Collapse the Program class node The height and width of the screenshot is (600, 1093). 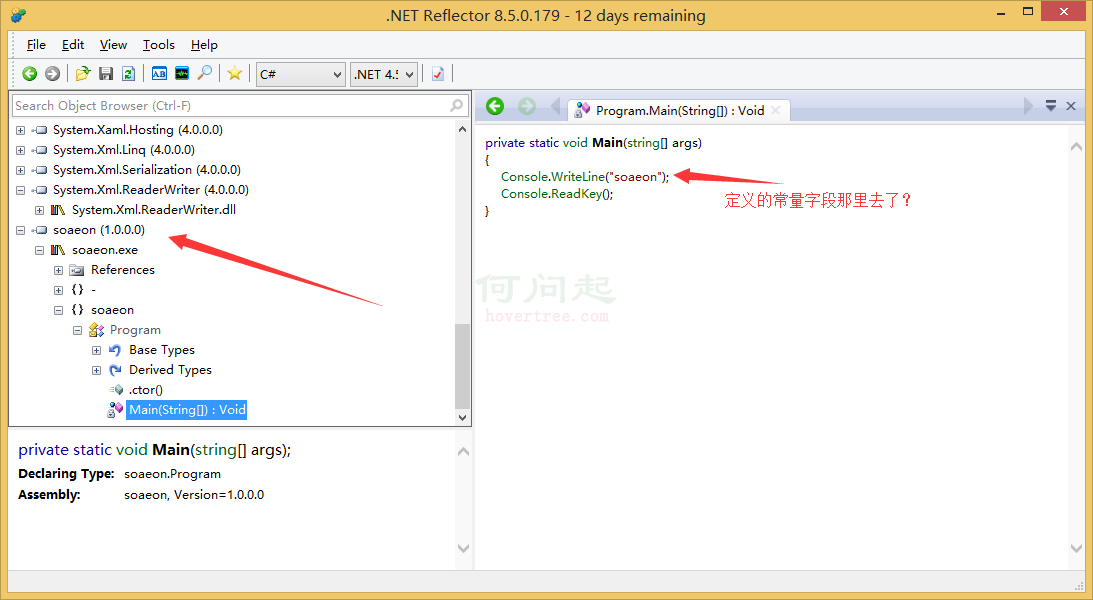[x=77, y=330]
